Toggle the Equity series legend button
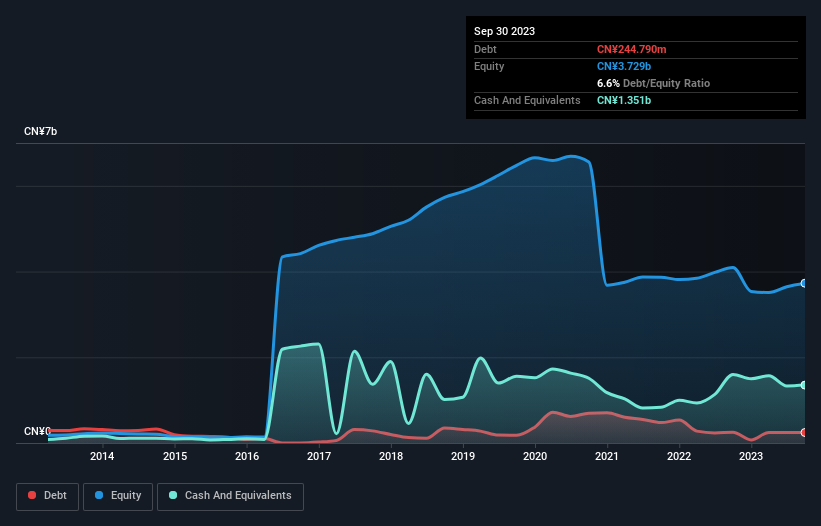The image size is (821, 526). pyautogui.click(x=118, y=496)
